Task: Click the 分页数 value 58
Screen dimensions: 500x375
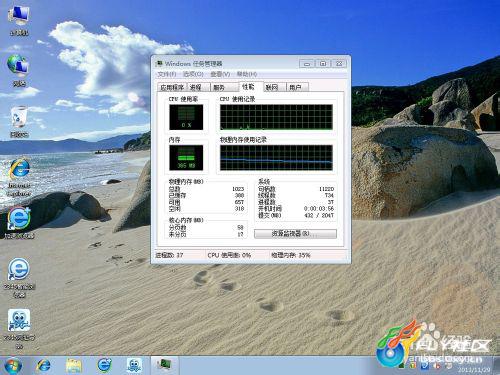Action: pos(240,227)
